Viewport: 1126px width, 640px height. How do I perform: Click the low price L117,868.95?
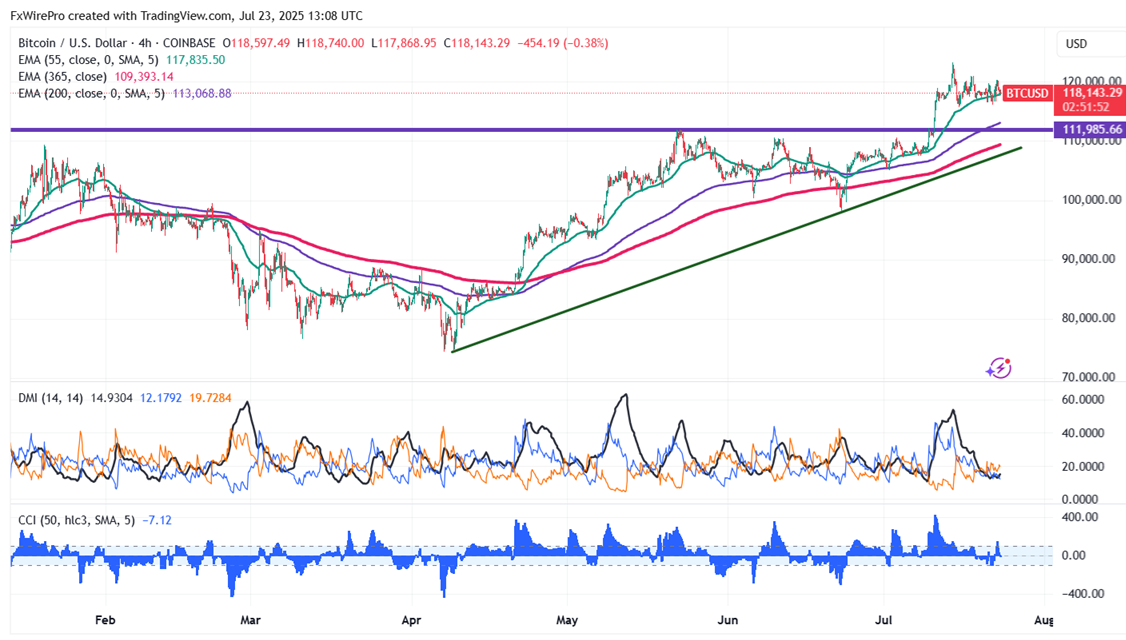point(404,43)
